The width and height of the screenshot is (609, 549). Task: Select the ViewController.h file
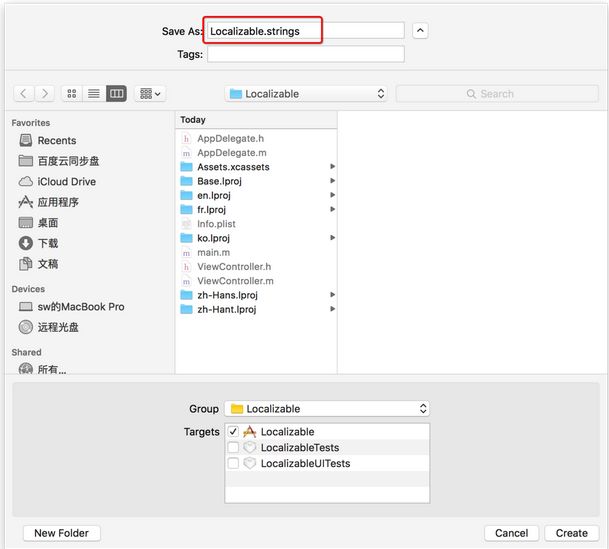pos(234,267)
